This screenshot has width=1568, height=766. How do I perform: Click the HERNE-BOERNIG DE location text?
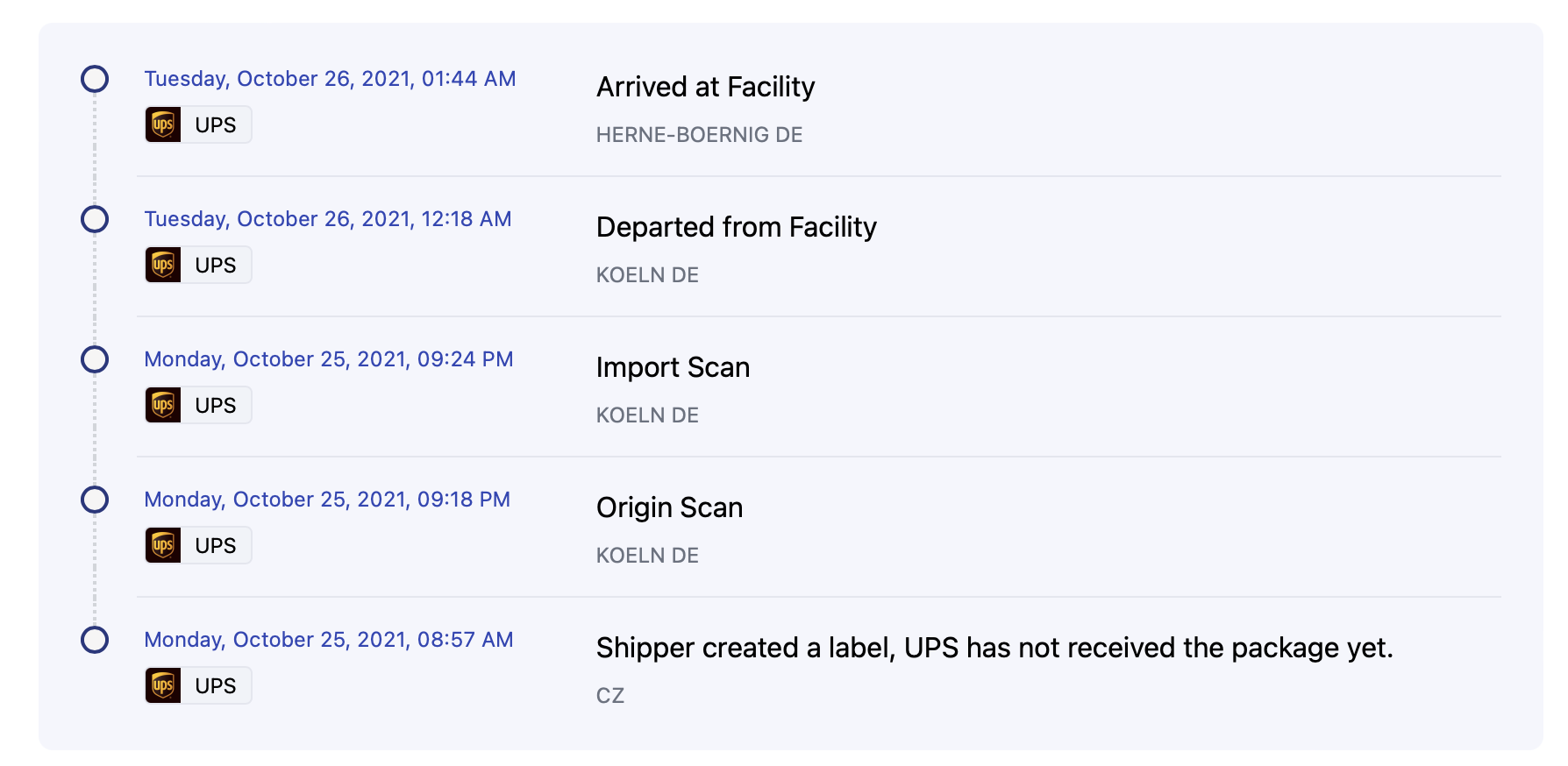pyautogui.click(x=699, y=135)
